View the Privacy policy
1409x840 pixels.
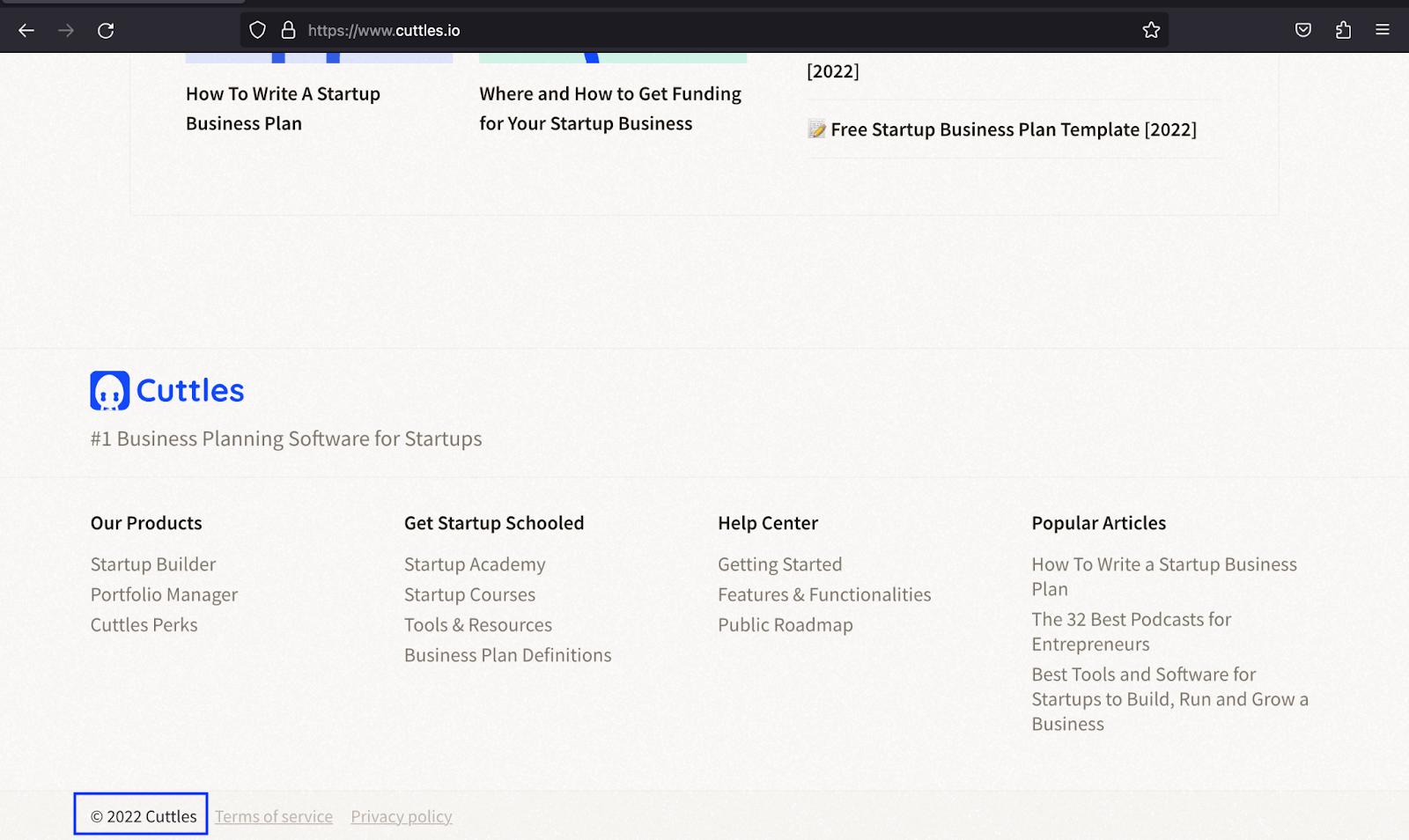401,815
